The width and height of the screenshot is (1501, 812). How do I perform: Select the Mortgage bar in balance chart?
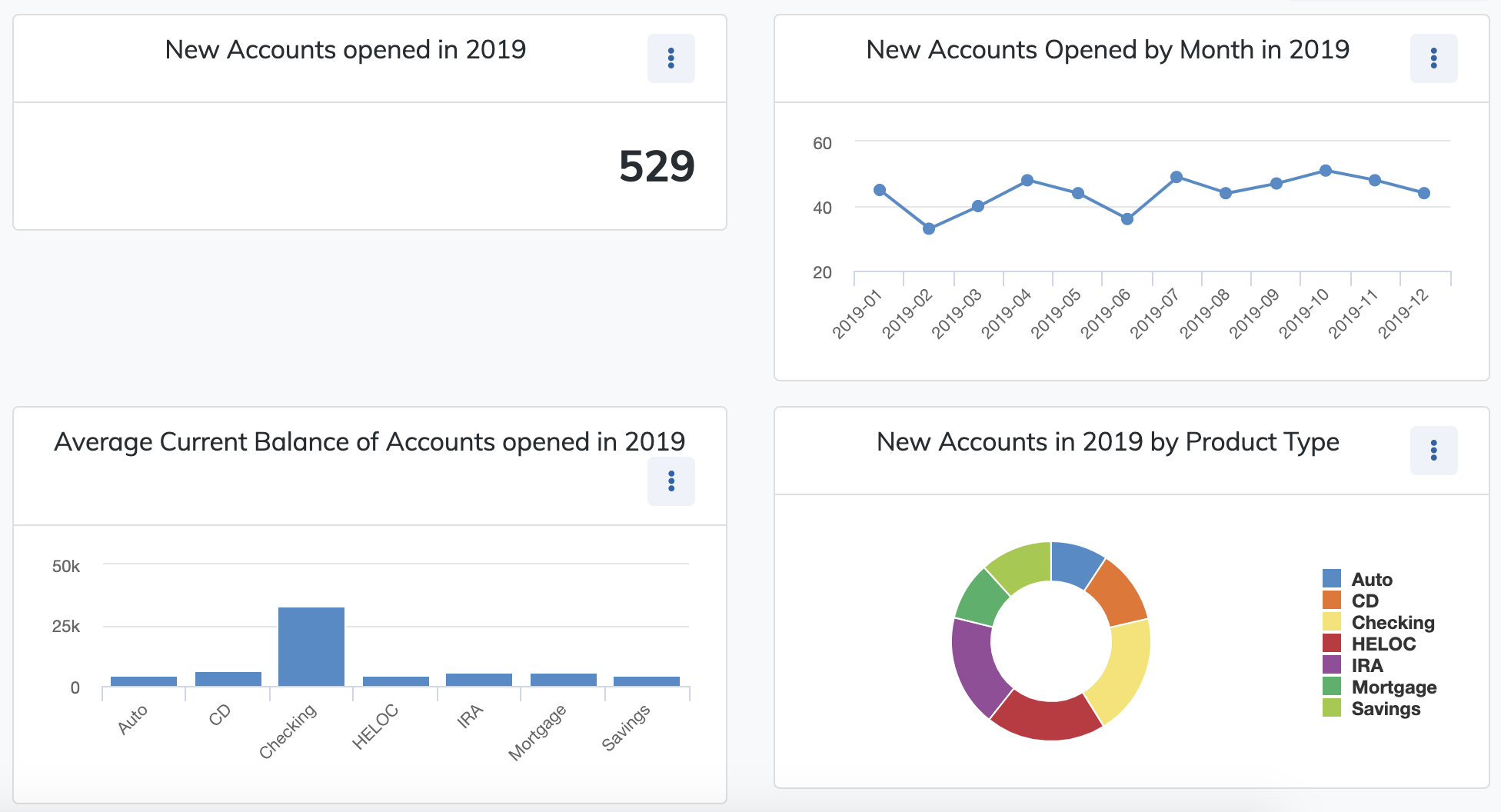[564, 680]
